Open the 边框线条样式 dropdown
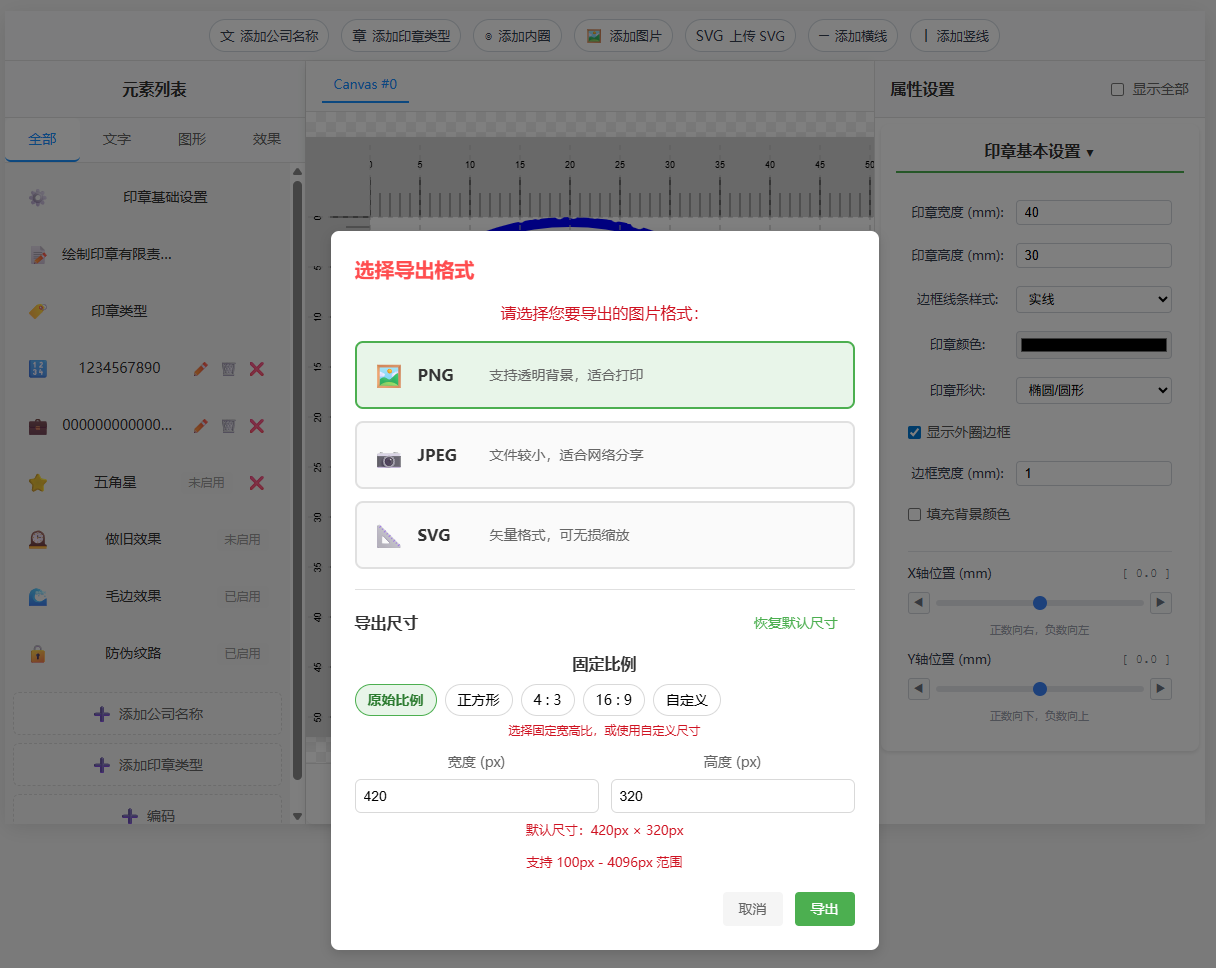 point(1093,299)
